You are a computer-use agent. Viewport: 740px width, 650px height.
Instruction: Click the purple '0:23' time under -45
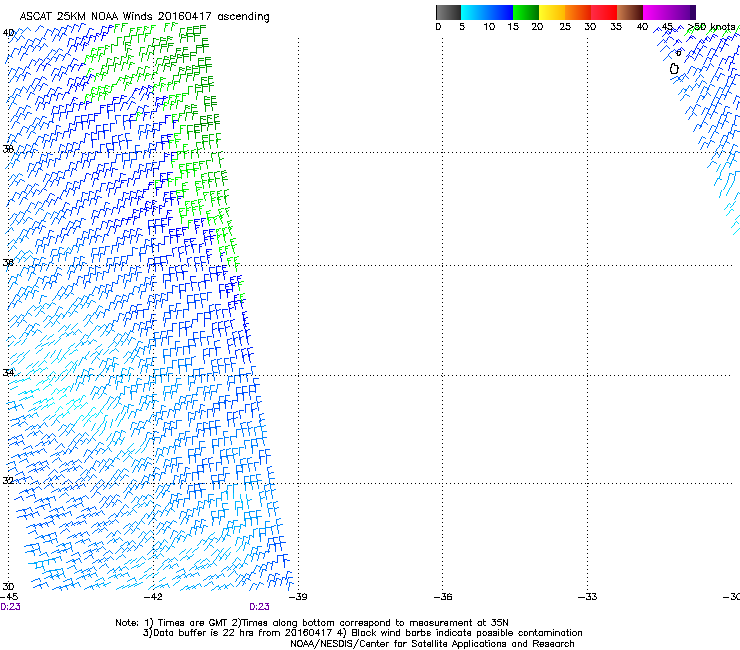click(10, 607)
